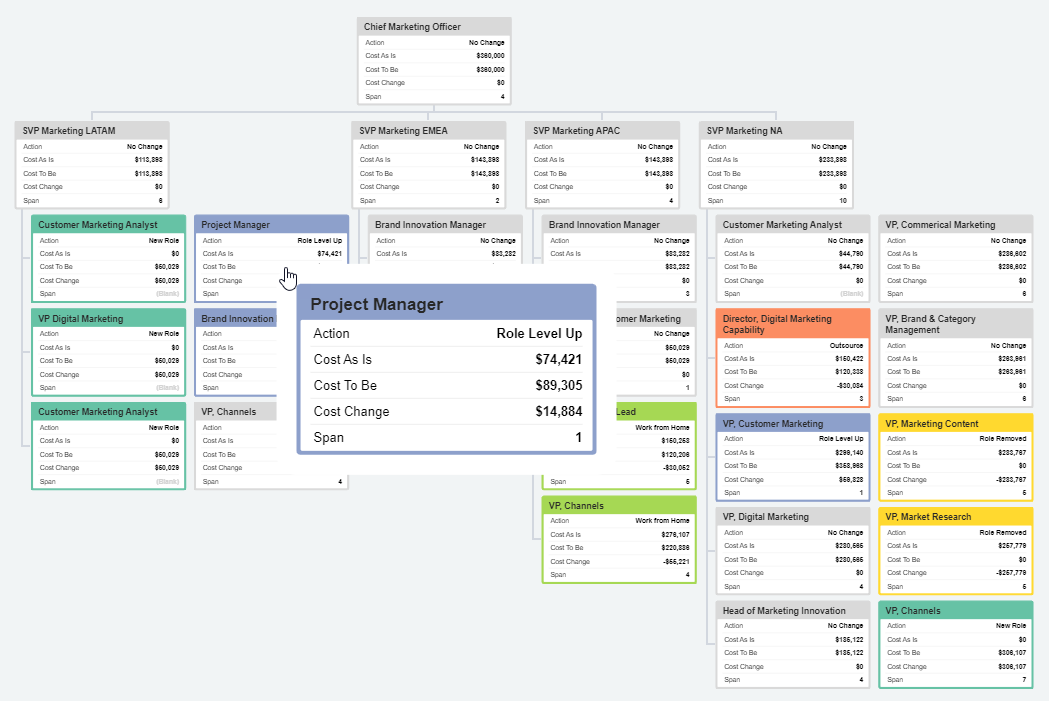Select the Customer Marketing Analyst card under LATAM
This screenshot has height=701, width=1049.
107,224
